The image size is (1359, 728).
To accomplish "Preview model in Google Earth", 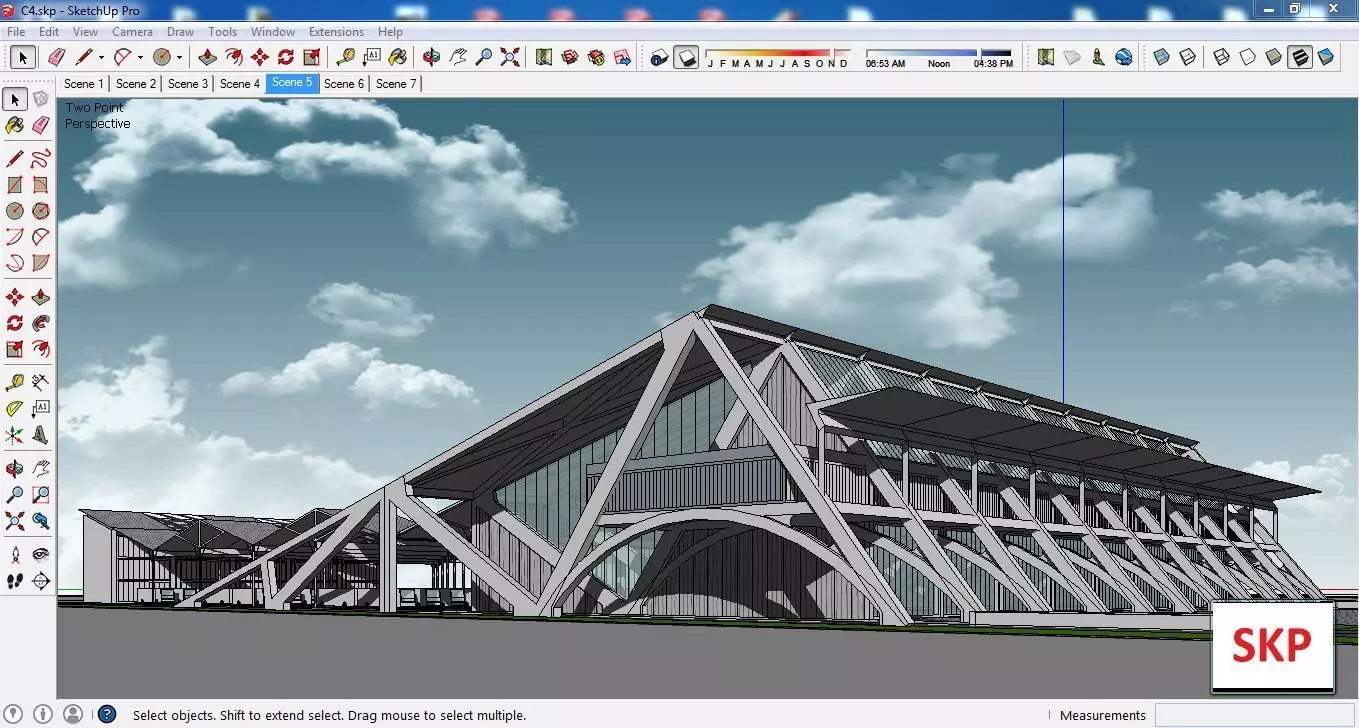I will click(1124, 57).
